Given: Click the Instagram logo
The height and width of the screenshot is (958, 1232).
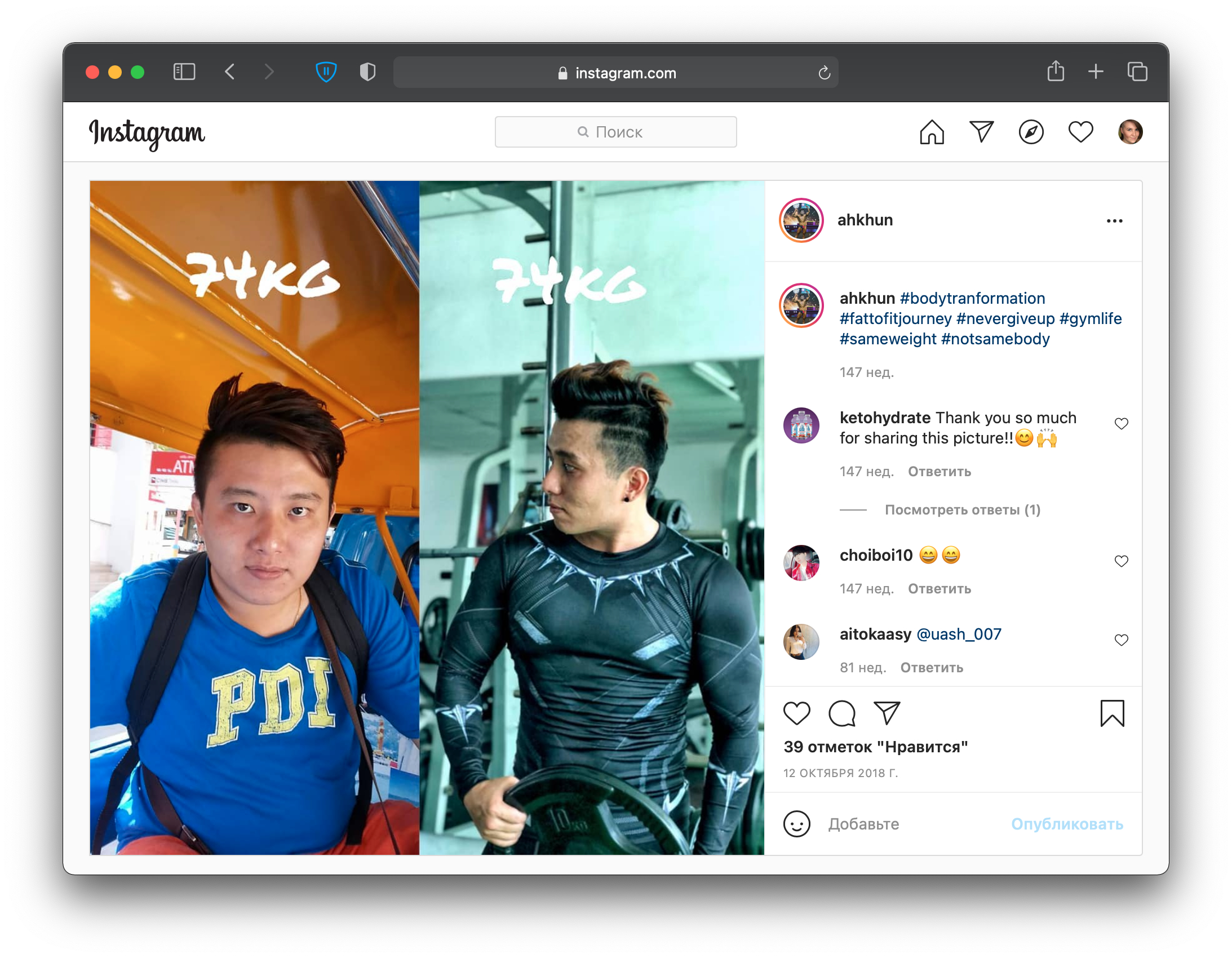Looking at the screenshot, I should (147, 134).
